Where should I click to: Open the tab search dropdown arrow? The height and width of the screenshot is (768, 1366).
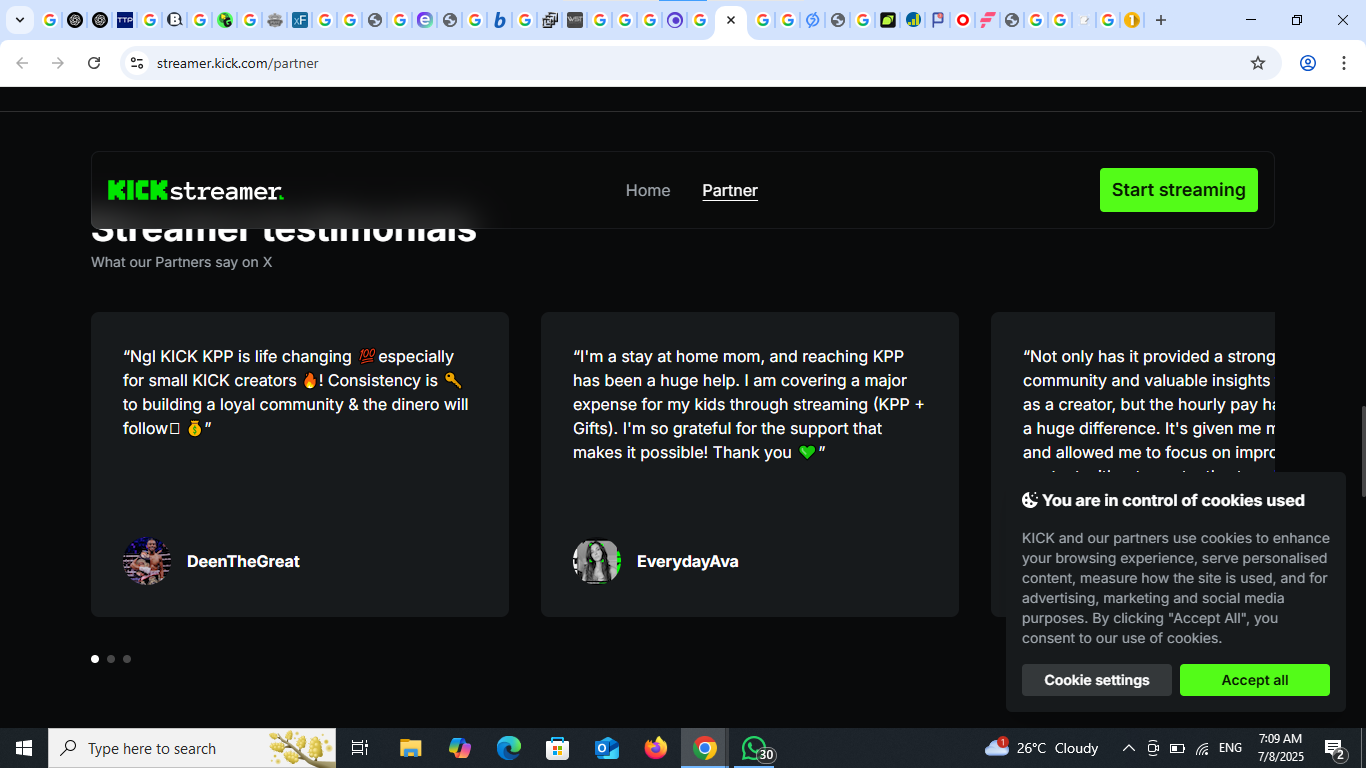[x=20, y=20]
